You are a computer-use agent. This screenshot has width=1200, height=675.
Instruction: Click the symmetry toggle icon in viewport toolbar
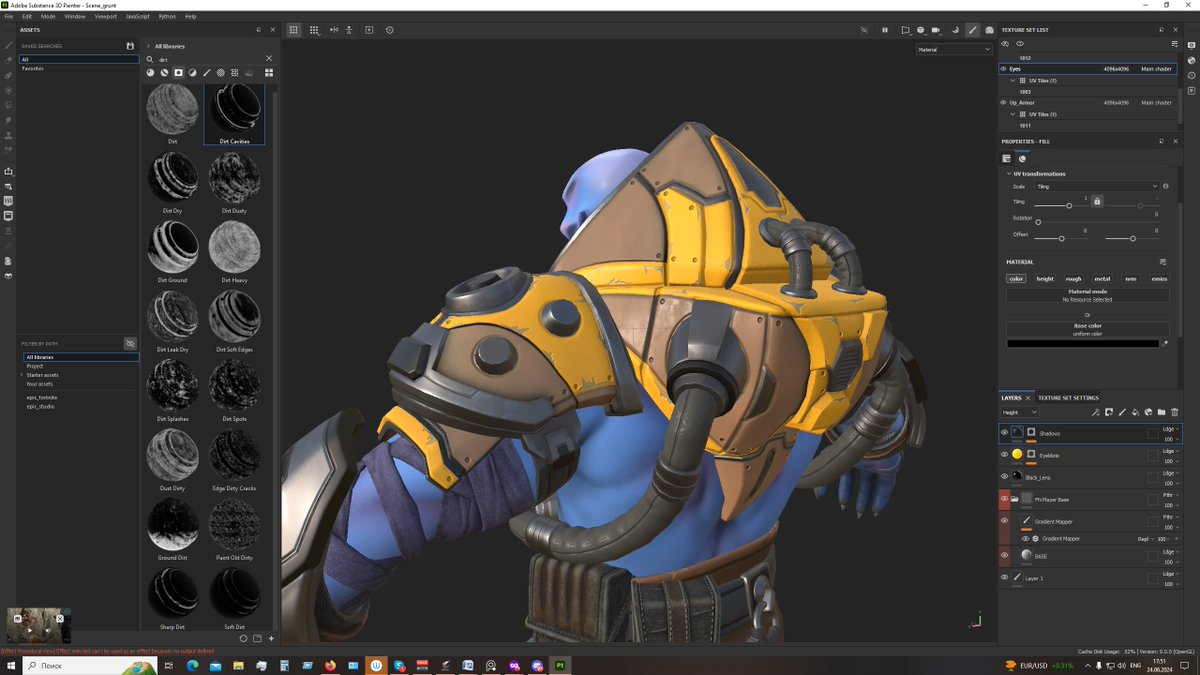pos(334,30)
